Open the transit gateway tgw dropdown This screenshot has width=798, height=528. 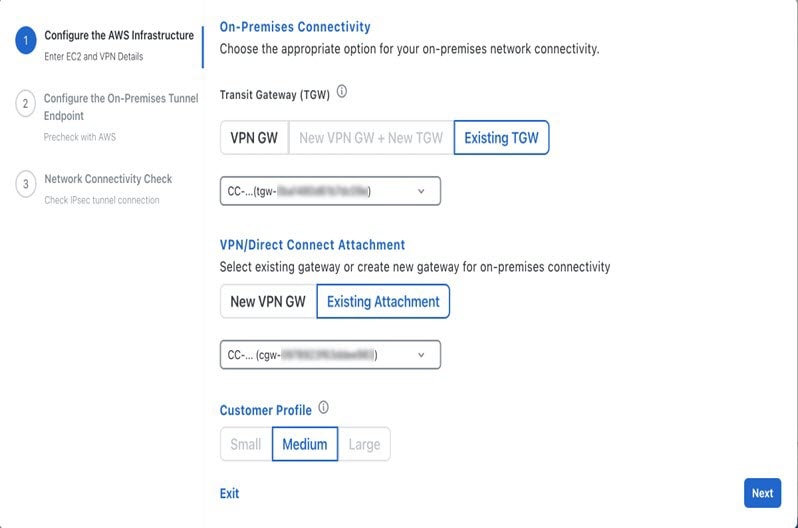(x=330, y=191)
